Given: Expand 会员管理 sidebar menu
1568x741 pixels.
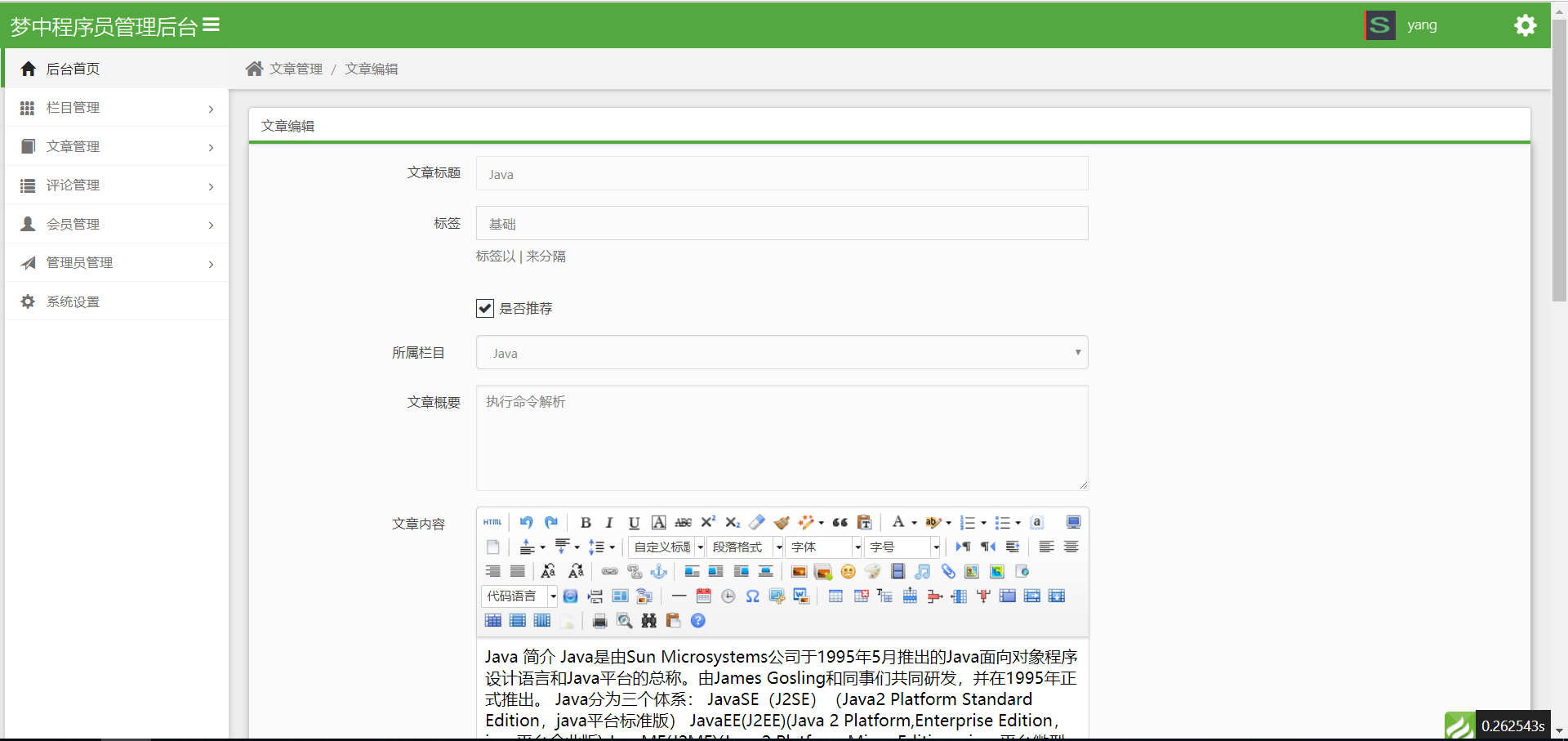Looking at the screenshot, I should (x=117, y=224).
